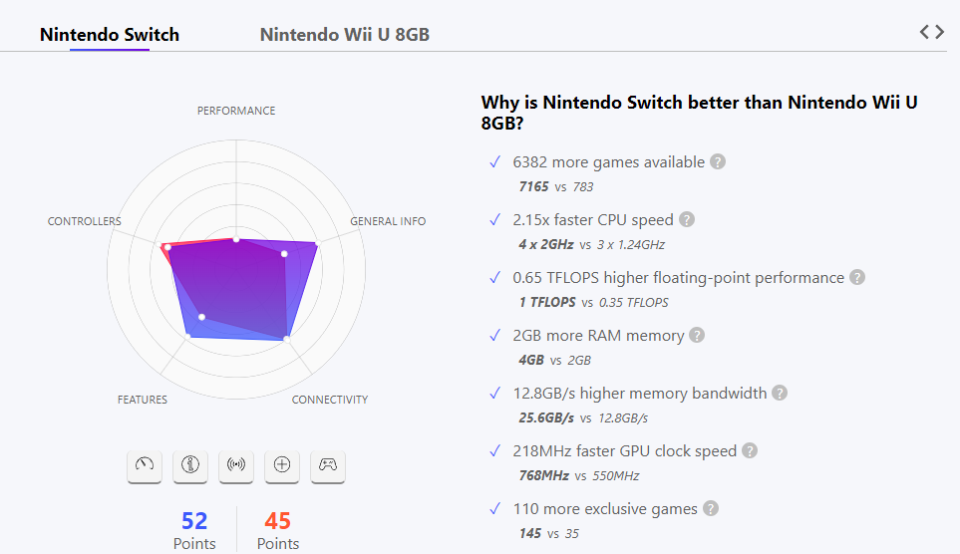Show info for 2GB more RAM memory
This screenshot has height=554, width=960.
[x=697, y=336]
